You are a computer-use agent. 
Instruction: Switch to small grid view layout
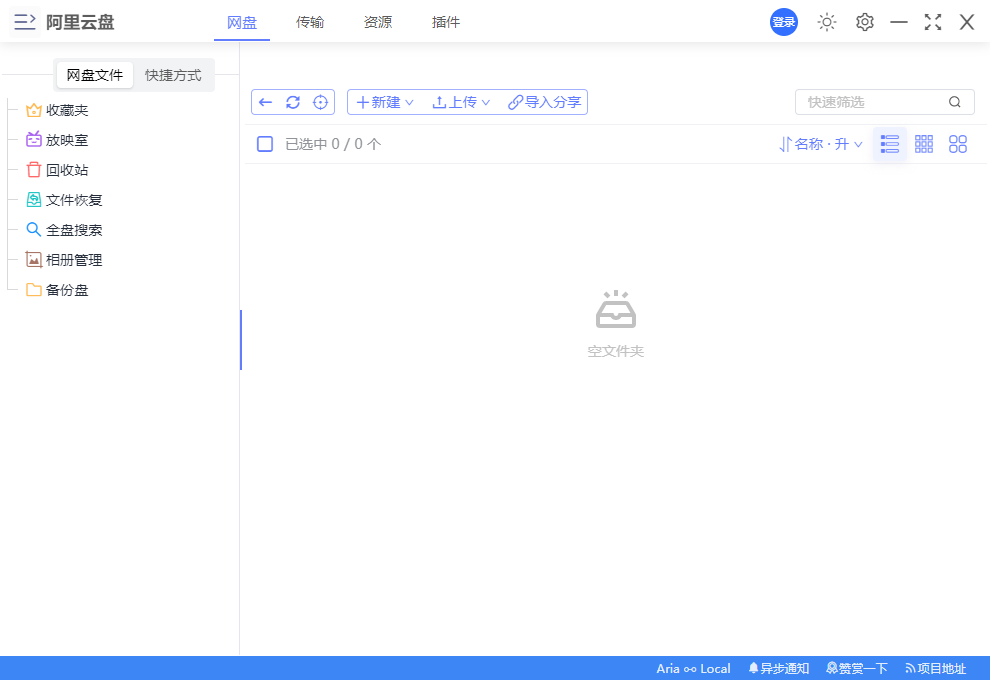click(x=924, y=144)
